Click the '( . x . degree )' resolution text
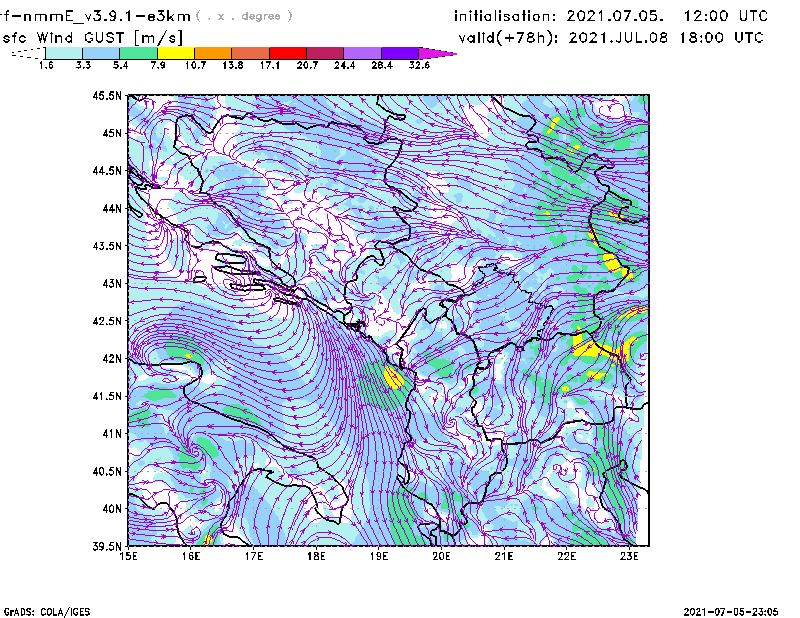The width and height of the screenshot is (800, 618). [244, 16]
